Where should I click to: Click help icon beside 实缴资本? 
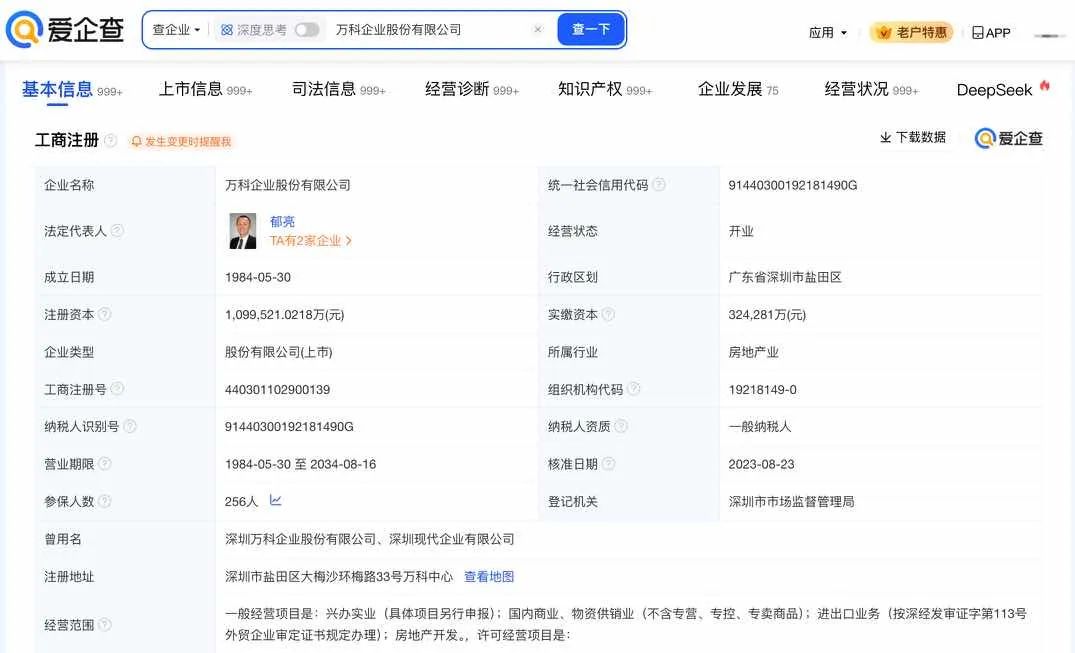click(x=608, y=314)
